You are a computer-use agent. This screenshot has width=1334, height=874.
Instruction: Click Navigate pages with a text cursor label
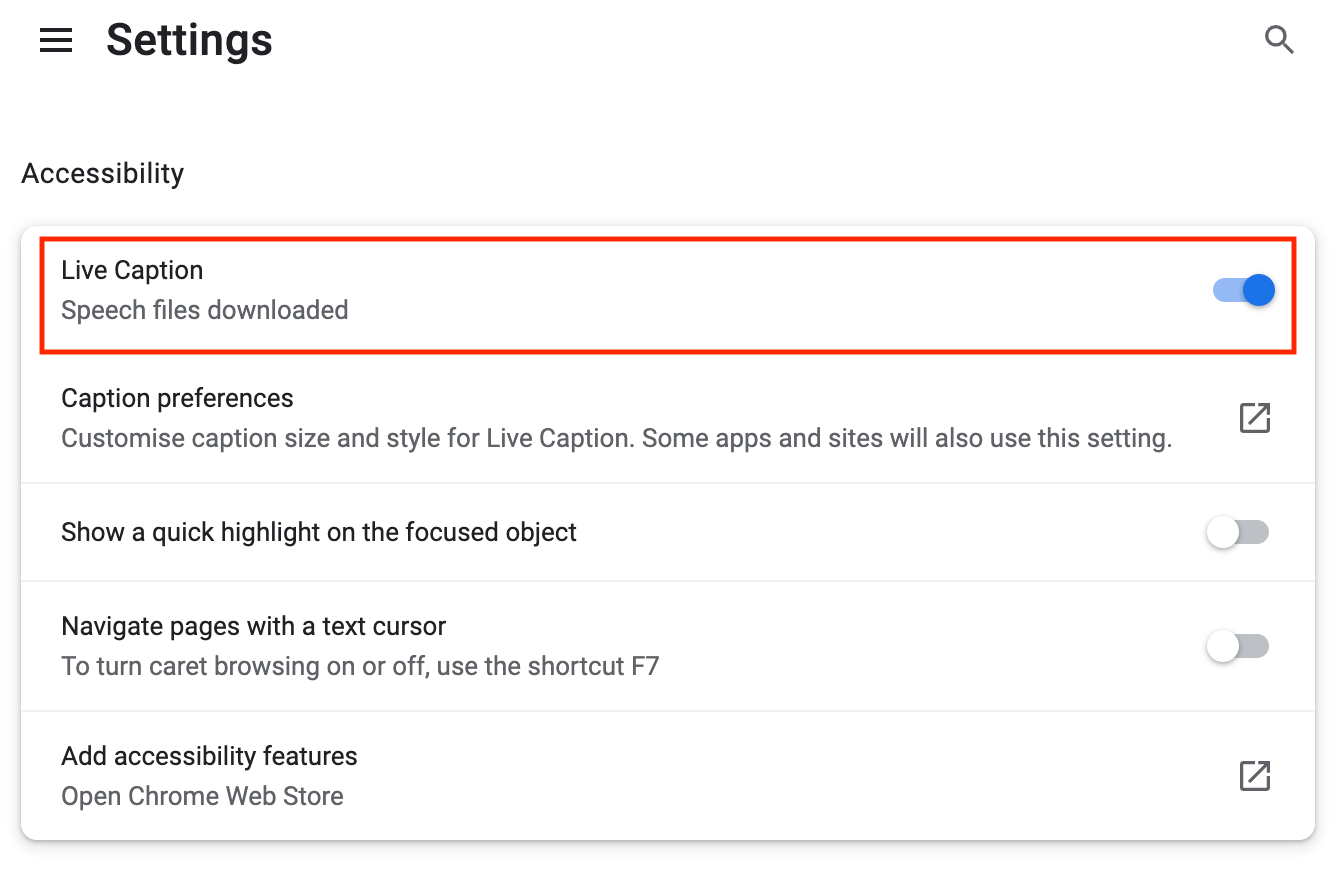253,627
